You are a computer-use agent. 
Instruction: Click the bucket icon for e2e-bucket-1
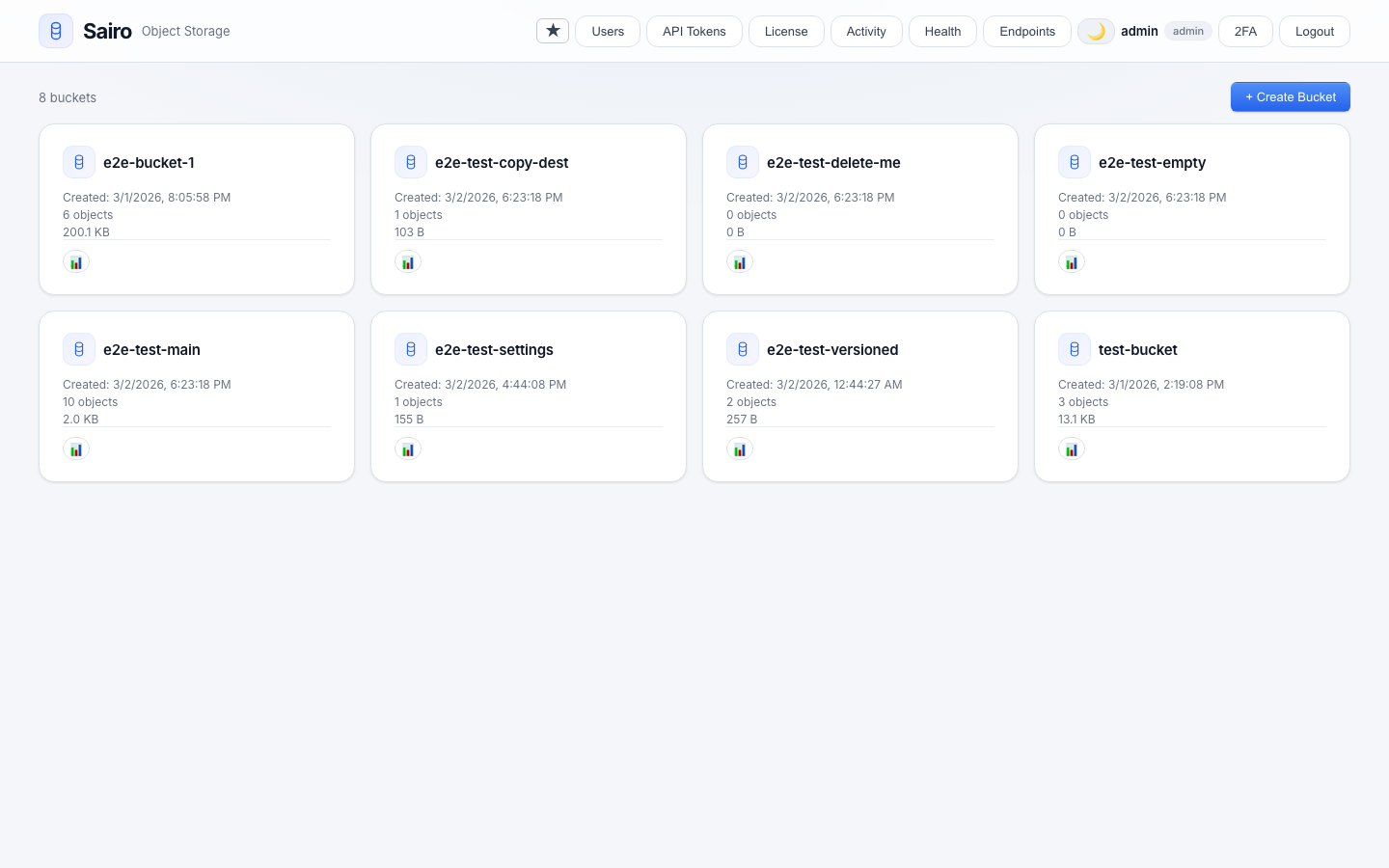[x=79, y=162]
